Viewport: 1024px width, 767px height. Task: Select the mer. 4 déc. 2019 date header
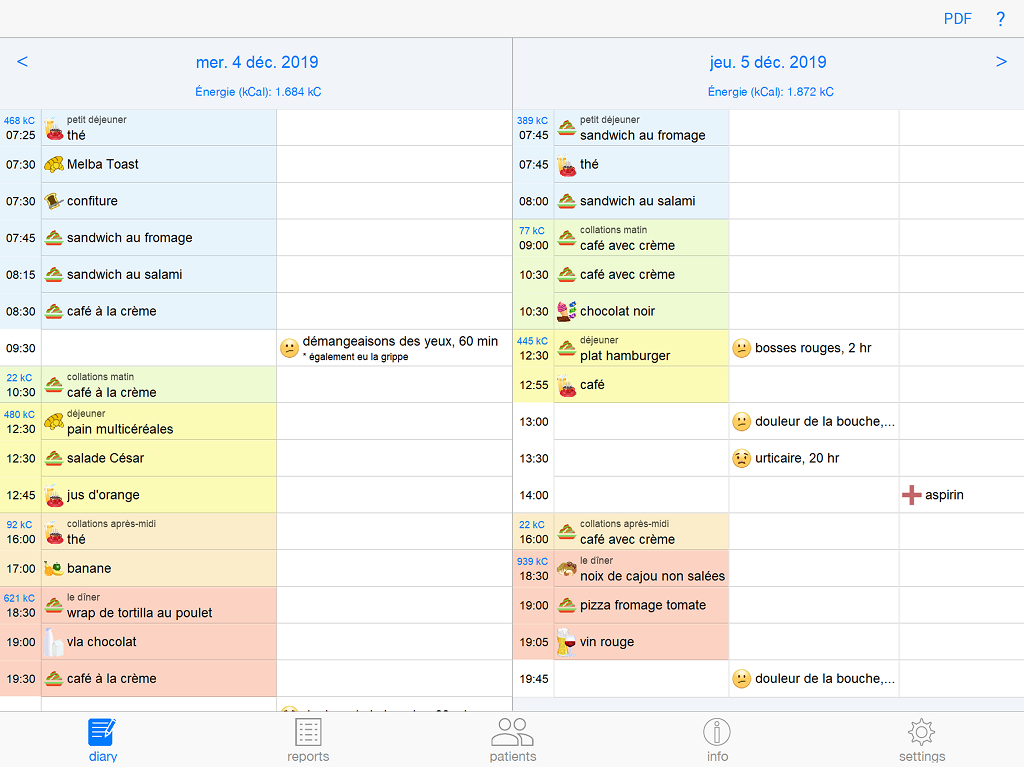(x=257, y=62)
